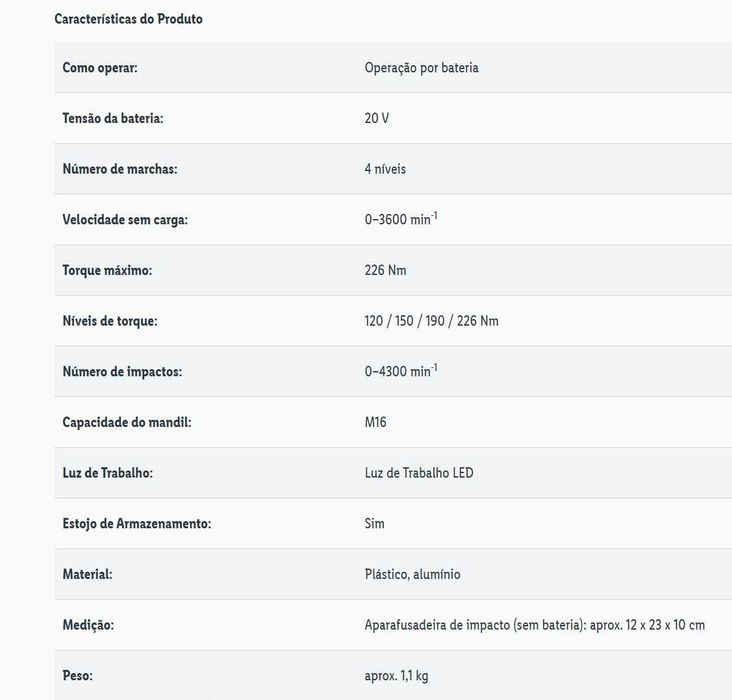732x700 pixels.
Task: Select the 'Número de marchas:' label
Action: click(x=120, y=169)
